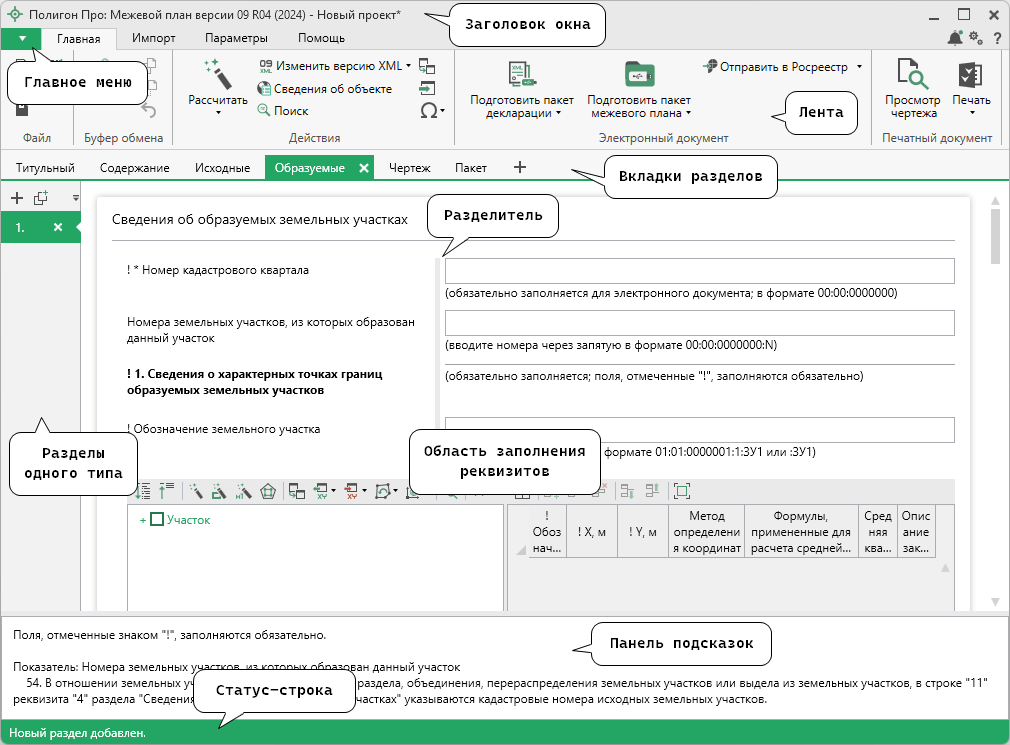Open the green main menu dropdown
The height and width of the screenshot is (745, 1010).
click(x=21, y=38)
